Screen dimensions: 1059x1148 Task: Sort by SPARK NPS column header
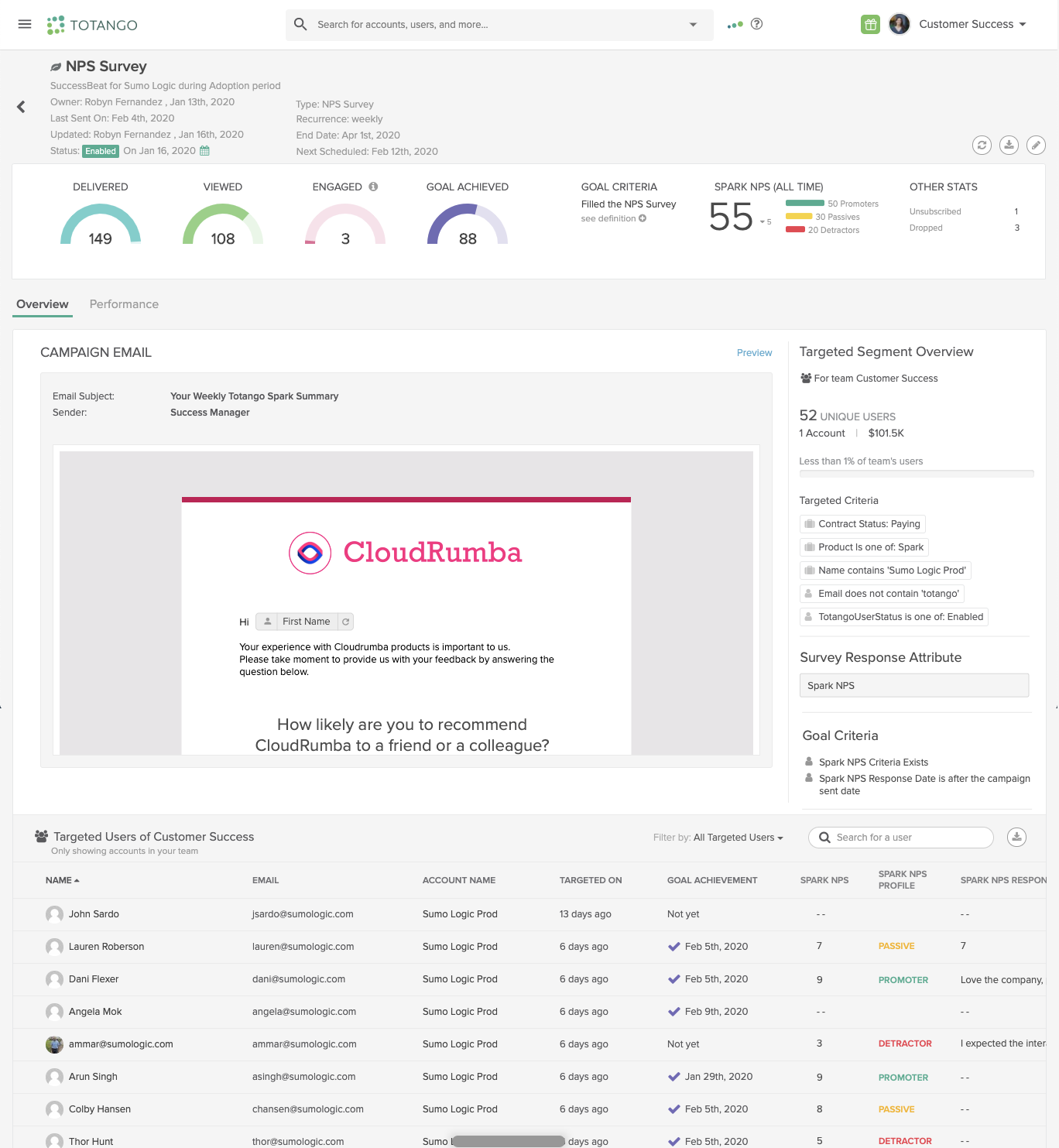coord(824,880)
